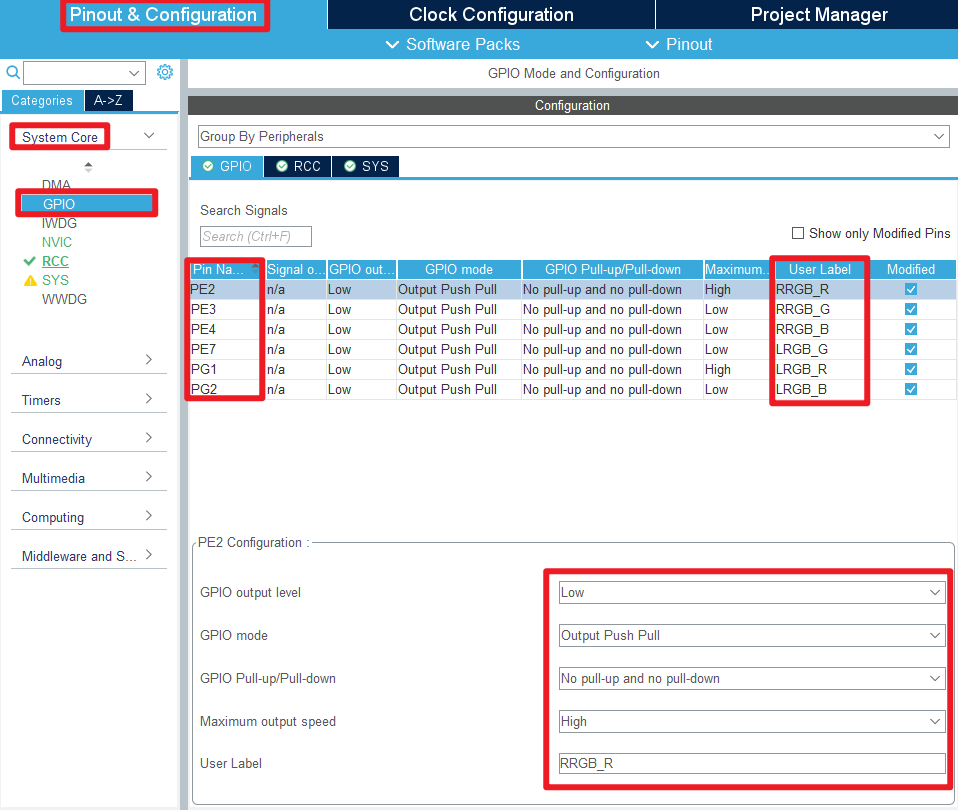958x810 pixels.
Task: Sort by GPIO mode column header
Action: [459, 269]
